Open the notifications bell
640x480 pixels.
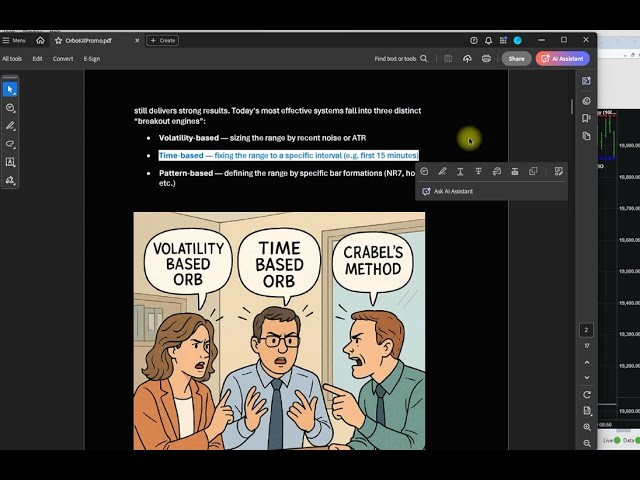tap(488, 40)
